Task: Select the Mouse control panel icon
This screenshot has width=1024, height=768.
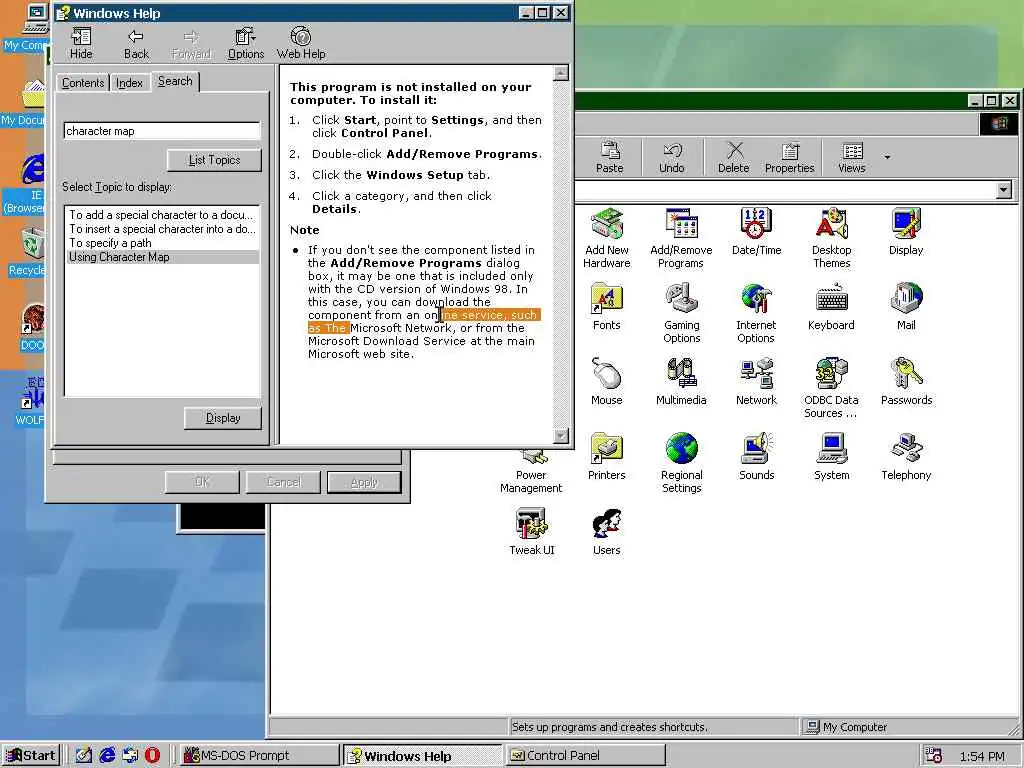Action: 607,382
